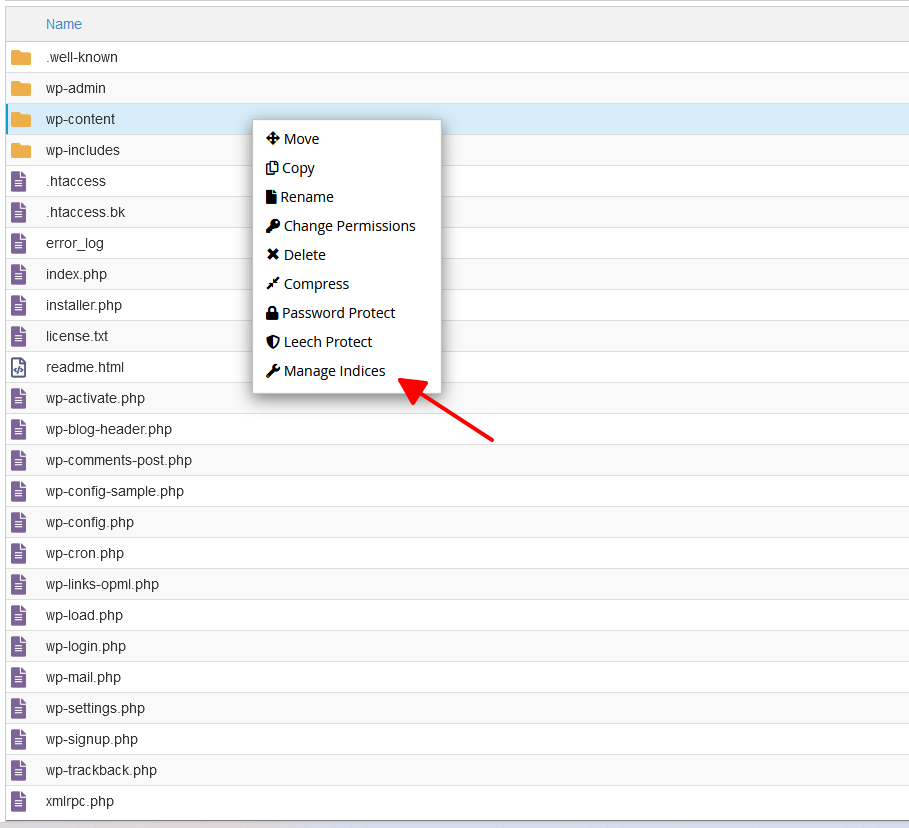Select the xmlrpc.php file
Image resolution: width=909 pixels, height=828 pixels.
point(80,801)
